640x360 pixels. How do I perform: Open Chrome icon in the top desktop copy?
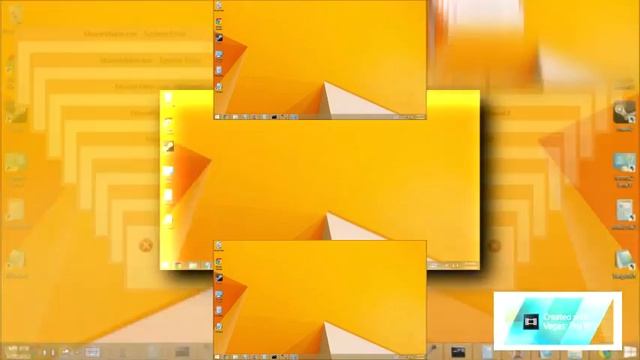(x=219, y=22)
